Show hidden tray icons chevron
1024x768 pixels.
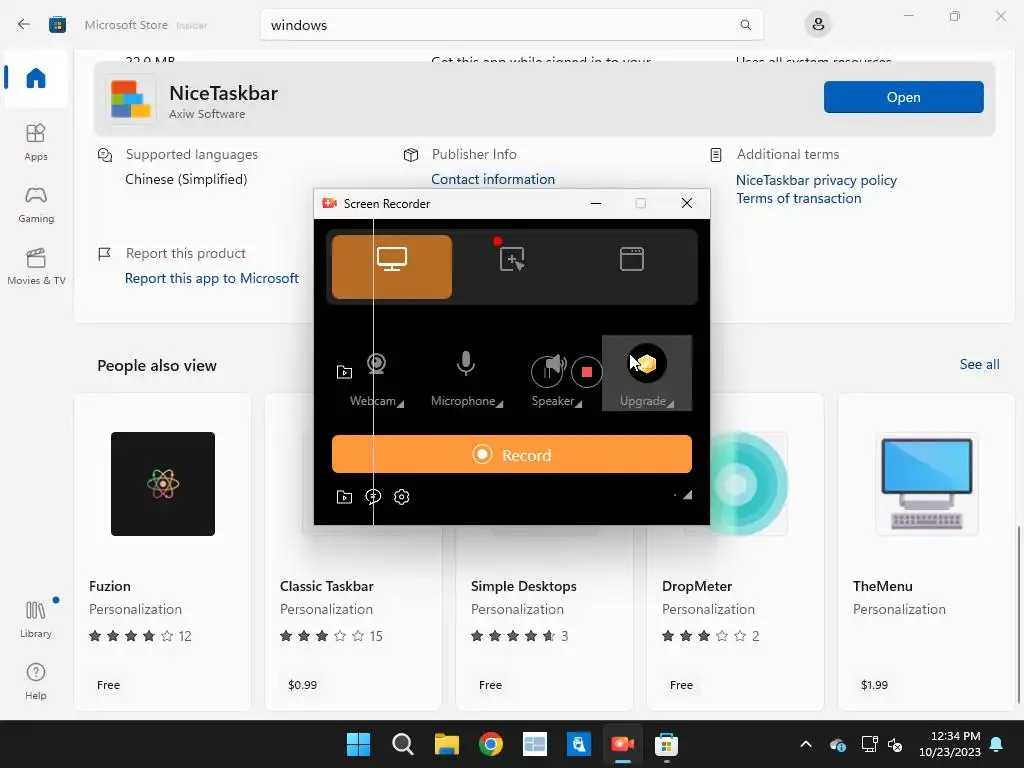tap(806, 744)
